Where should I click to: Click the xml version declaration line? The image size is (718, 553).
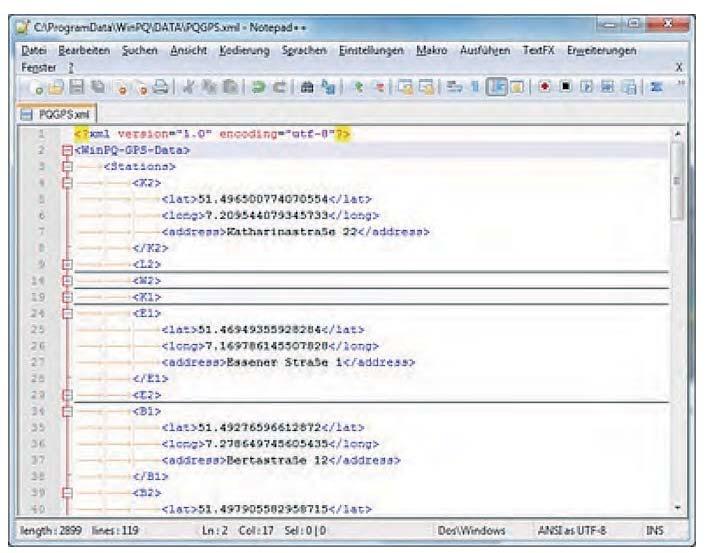click(x=212, y=134)
